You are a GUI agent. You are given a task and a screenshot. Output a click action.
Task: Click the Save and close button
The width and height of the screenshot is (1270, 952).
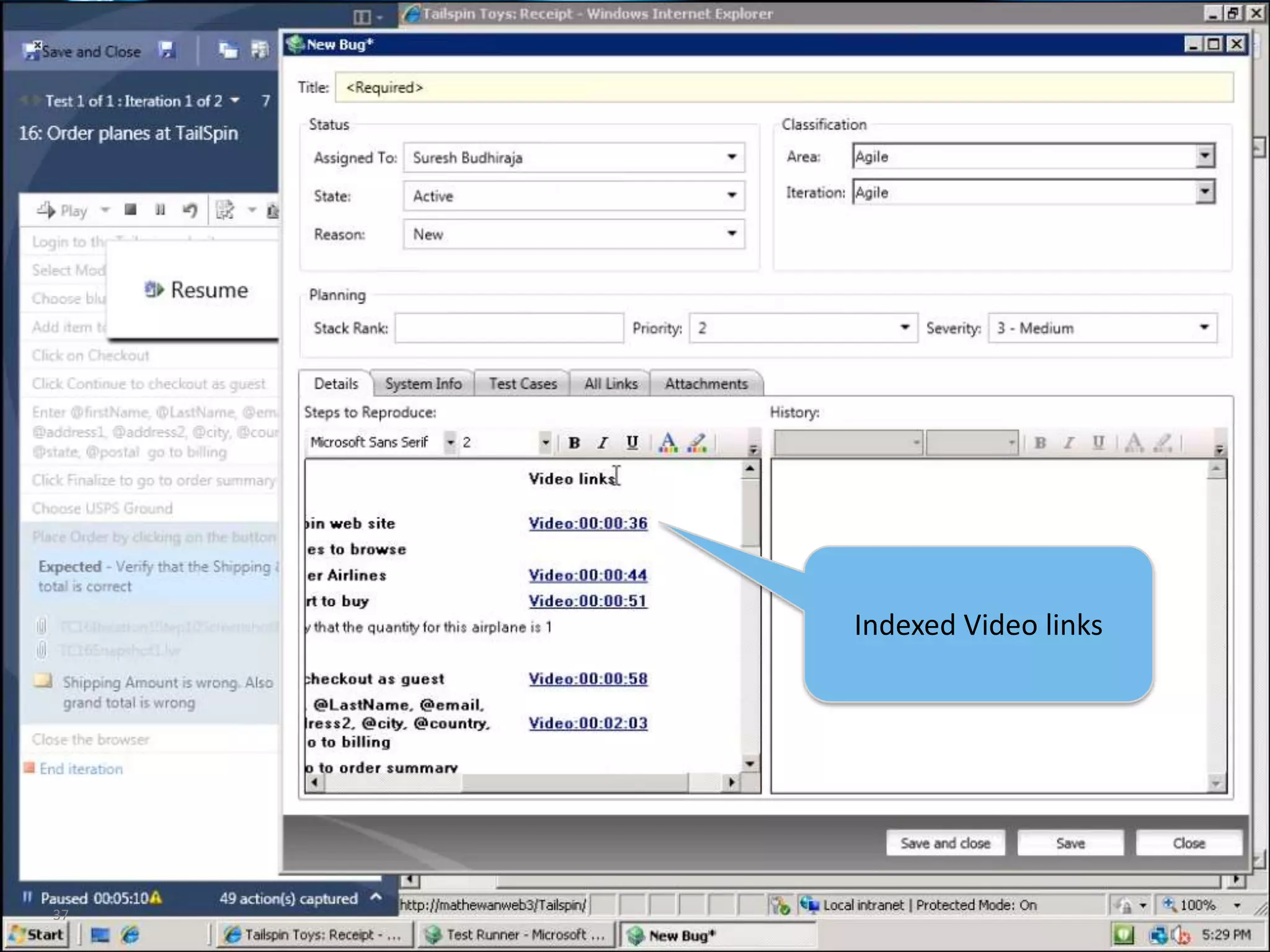point(945,843)
